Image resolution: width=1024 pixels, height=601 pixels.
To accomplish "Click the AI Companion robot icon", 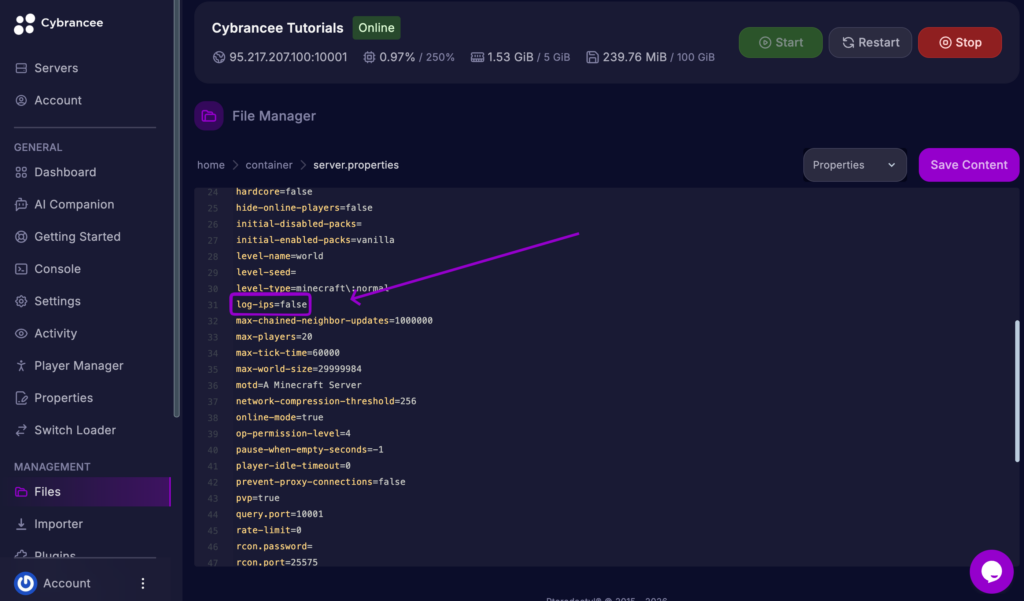I will coord(21,204).
